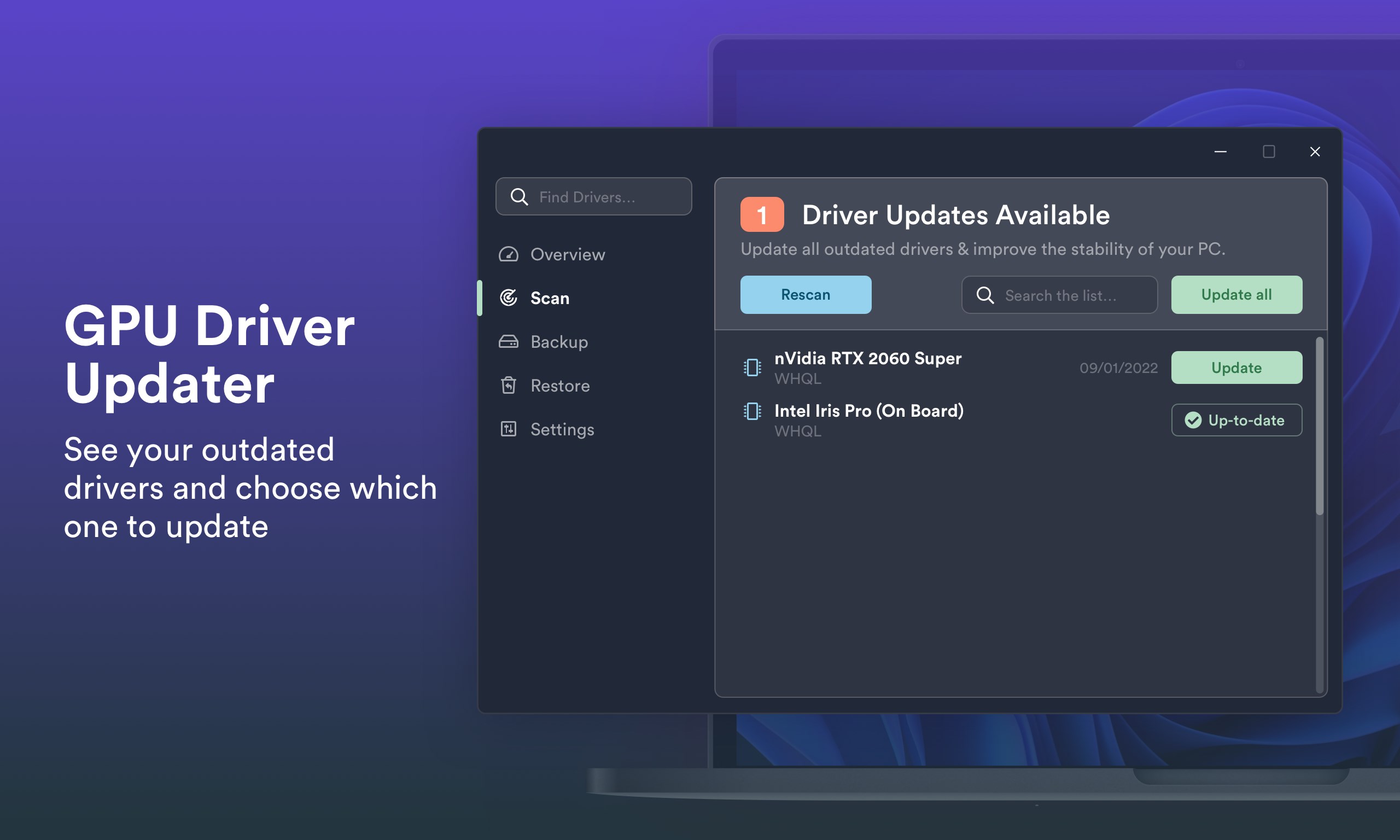Click the Restore trash icon
Screen dimensions: 1400x840
[x=508, y=386]
